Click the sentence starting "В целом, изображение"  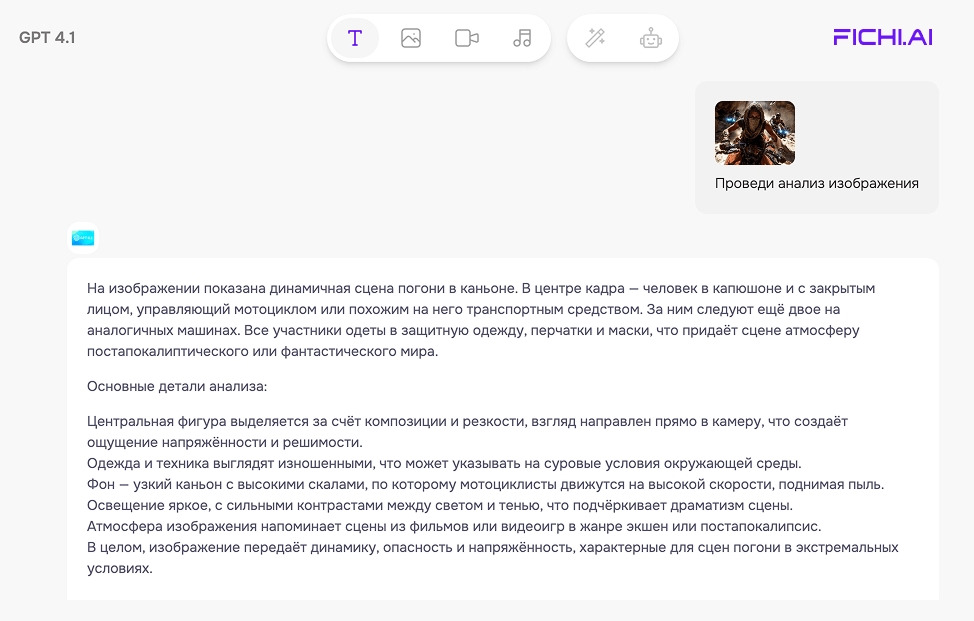493,558
